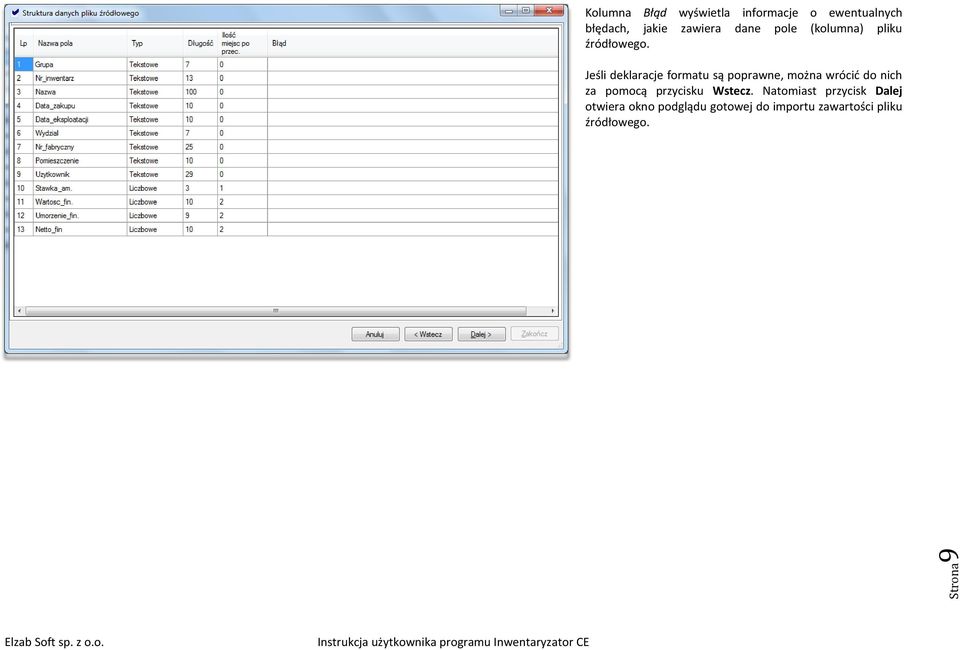Click the Strona 9 page number
Screen dimensions: 960x650
click(x=949, y=573)
